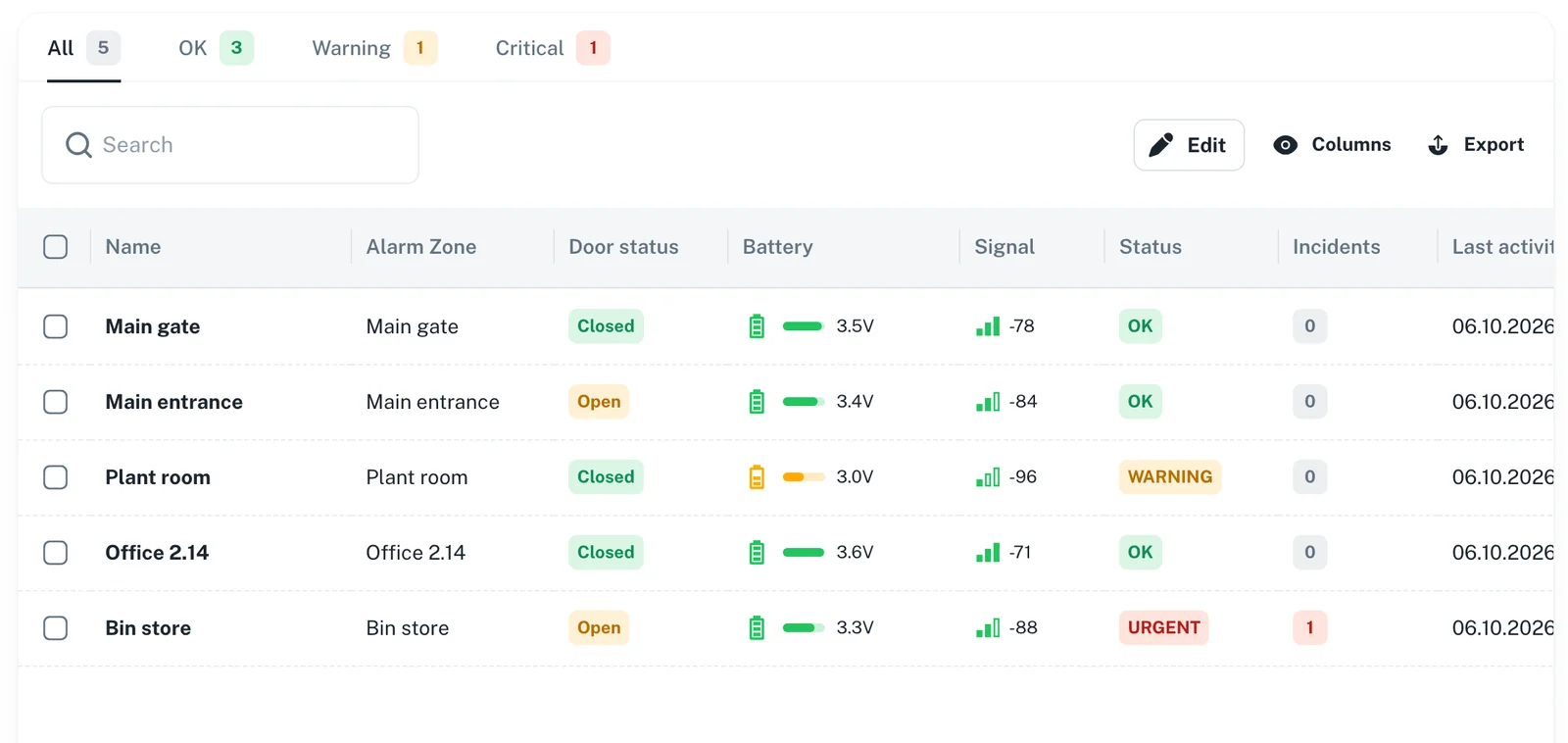Open the Columns visibility options
This screenshot has width=1568, height=743.
click(1332, 145)
